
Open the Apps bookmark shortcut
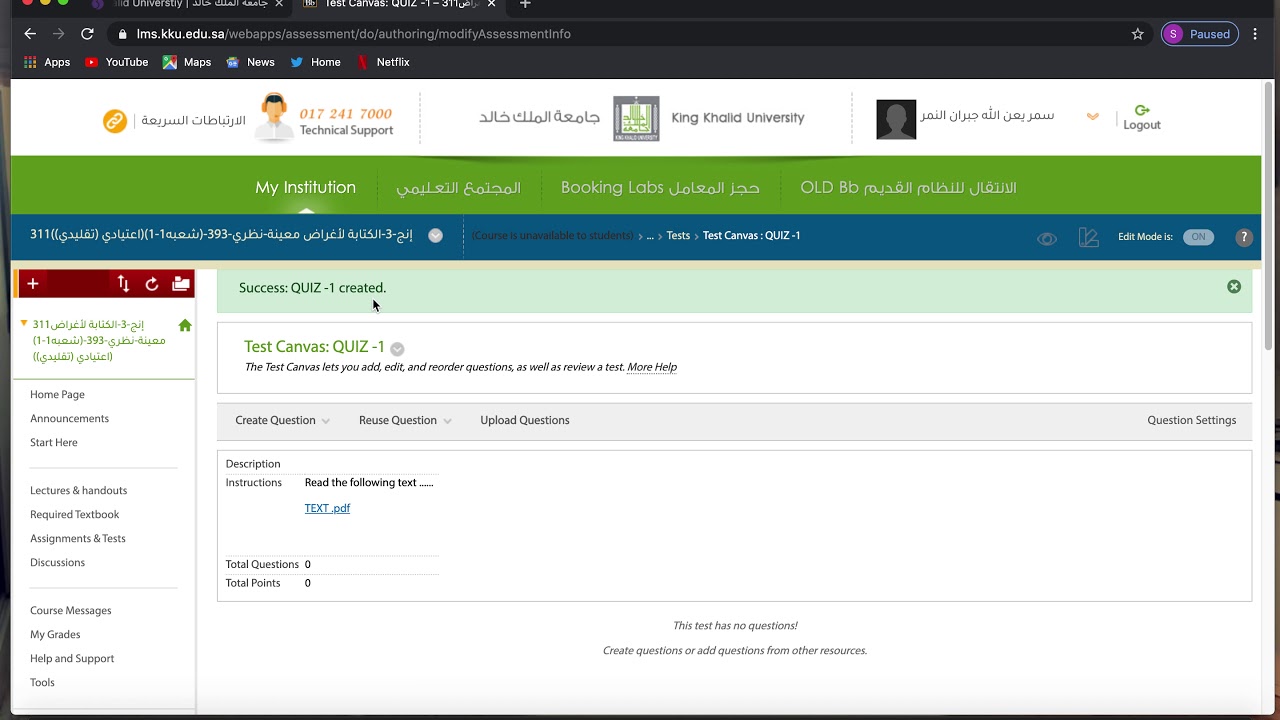pos(47,62)
